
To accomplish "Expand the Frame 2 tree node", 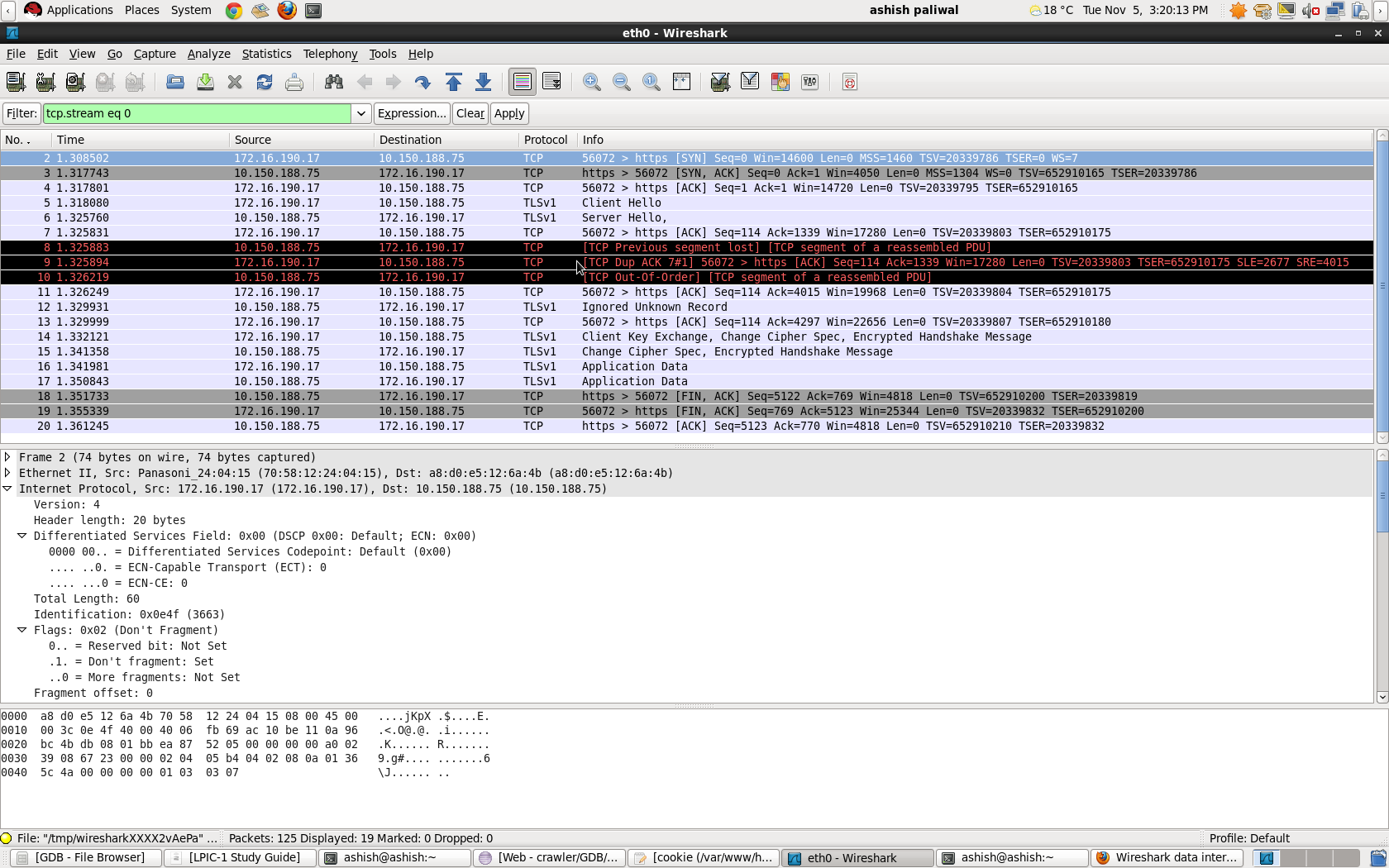I will pos(7,457).
